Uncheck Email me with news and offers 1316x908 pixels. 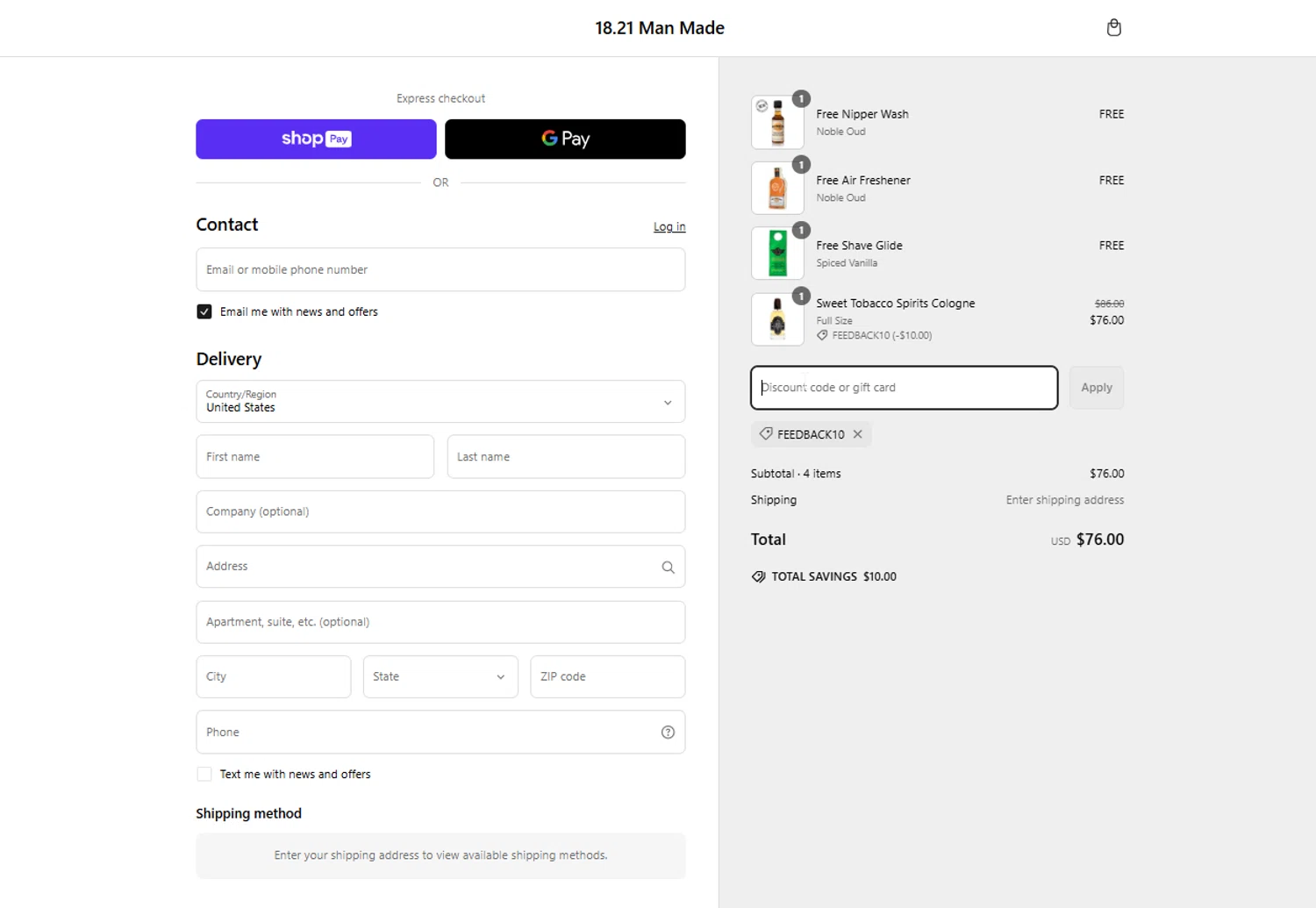point(204,311)
